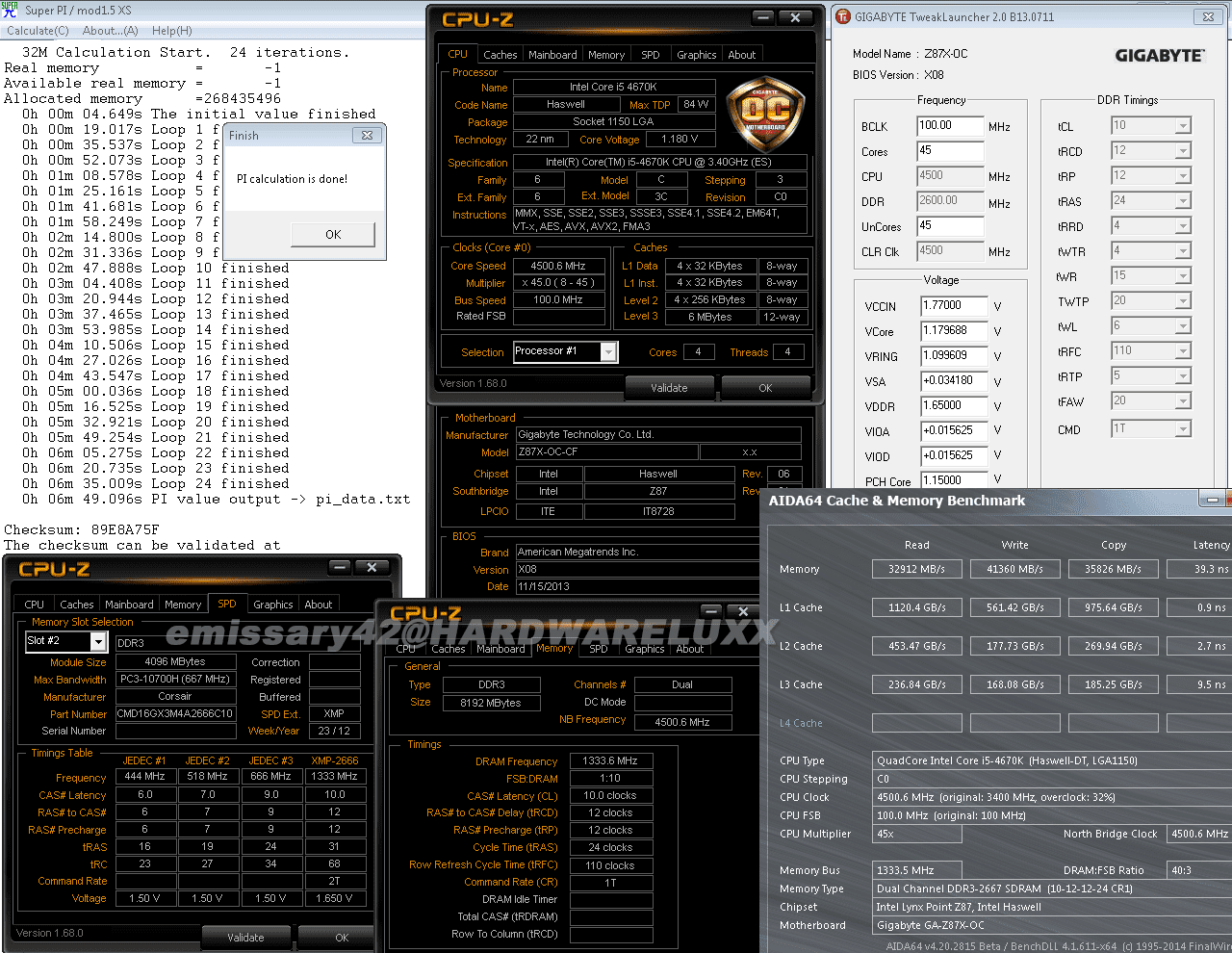Open the tRP timing dropdown

(1182, 176)
